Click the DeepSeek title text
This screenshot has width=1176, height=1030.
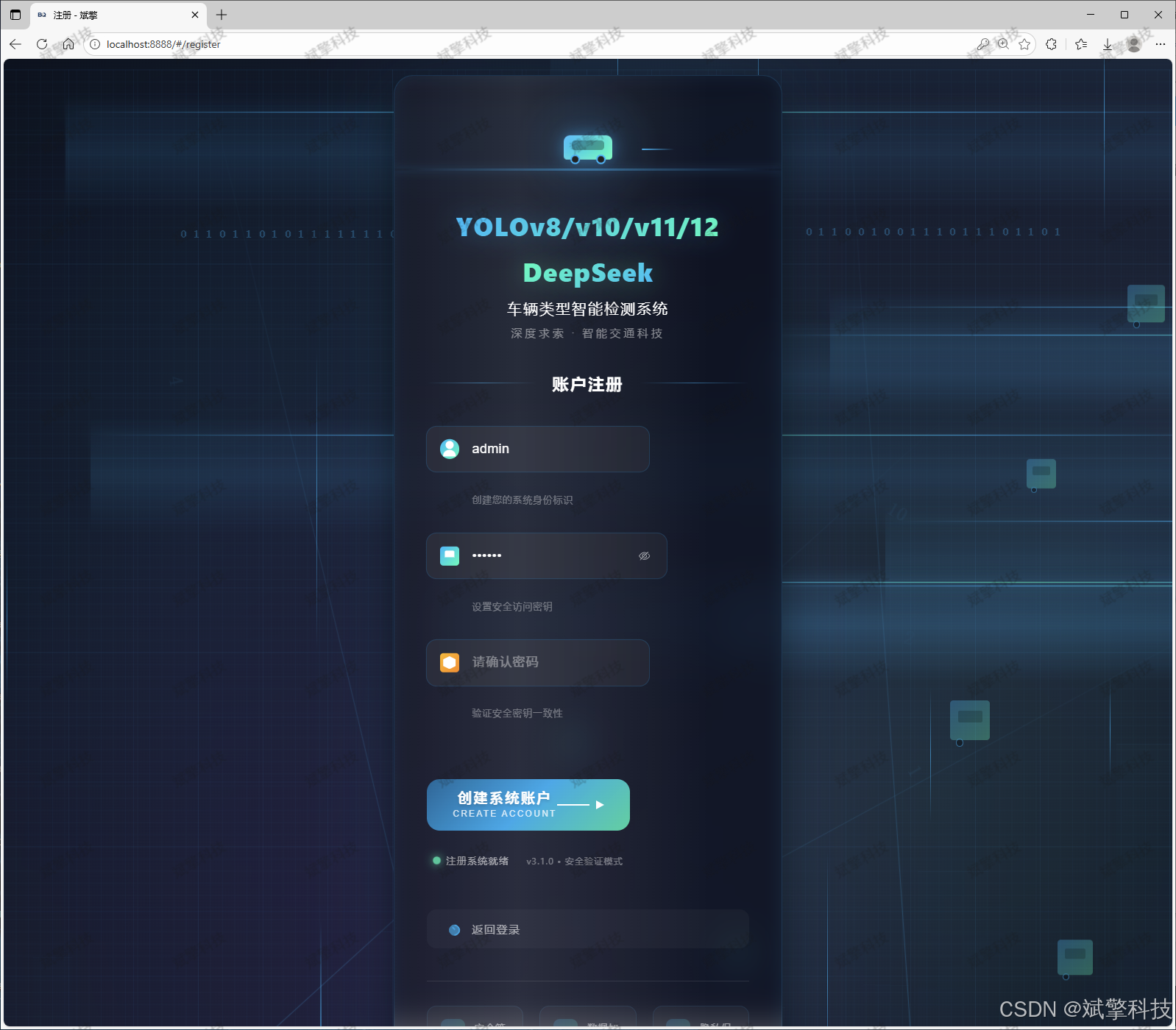(x=588, y=273)
